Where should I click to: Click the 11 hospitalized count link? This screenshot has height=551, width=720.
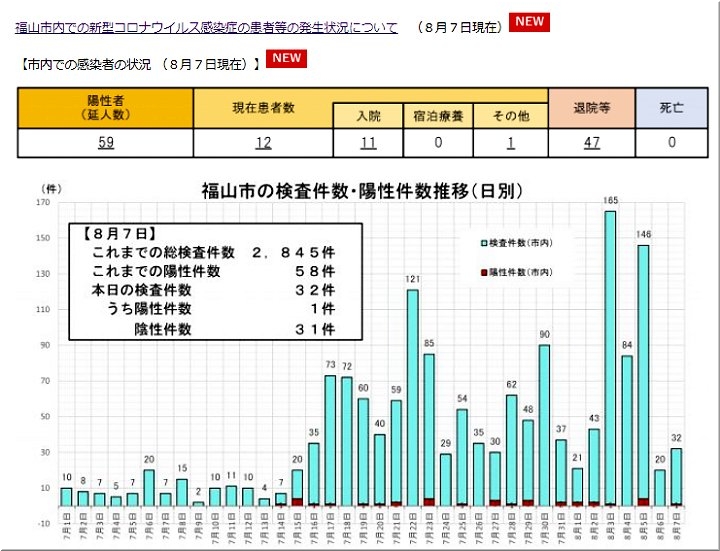368,143
